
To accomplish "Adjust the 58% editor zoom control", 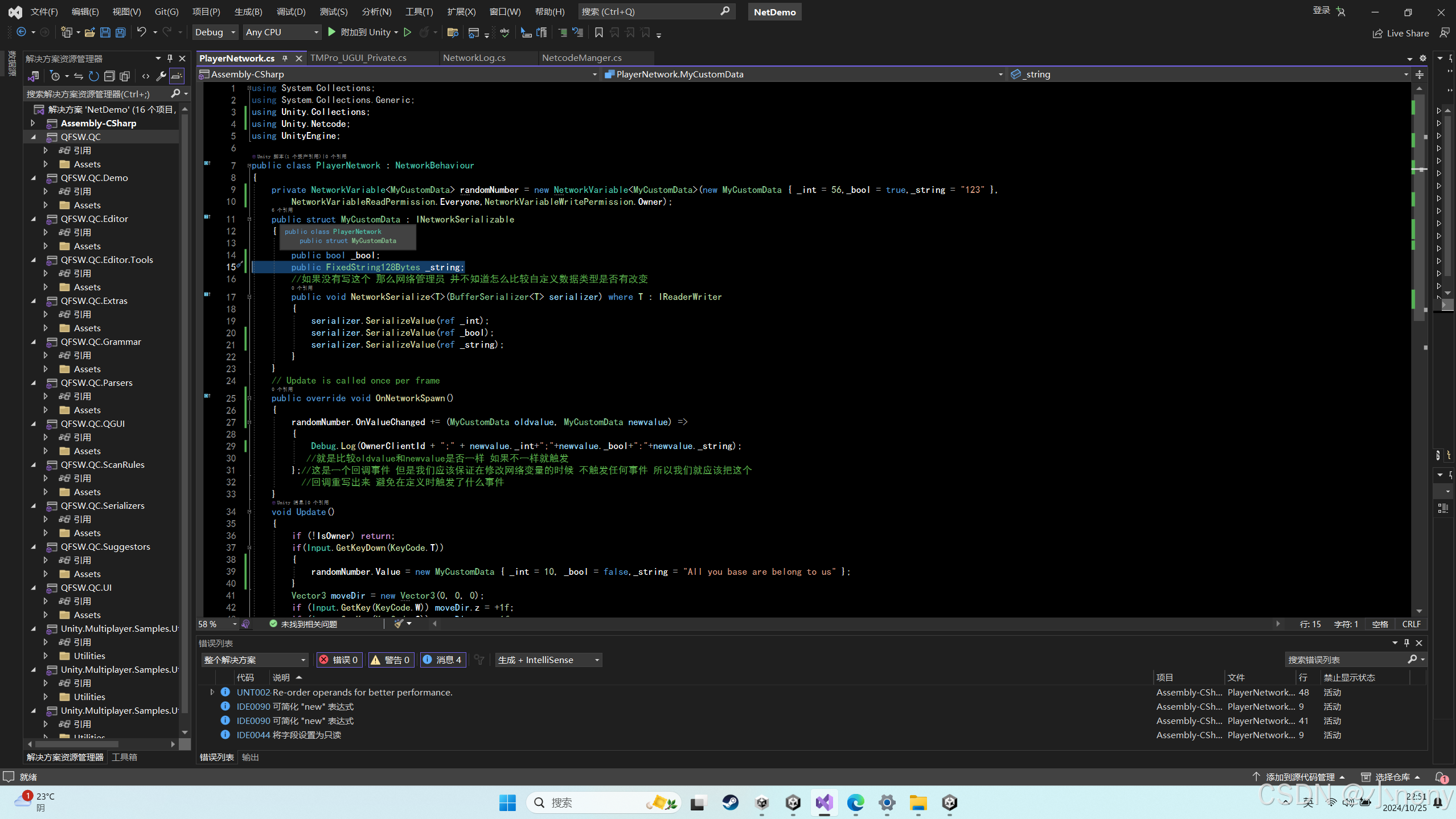I will pos(215,624).
